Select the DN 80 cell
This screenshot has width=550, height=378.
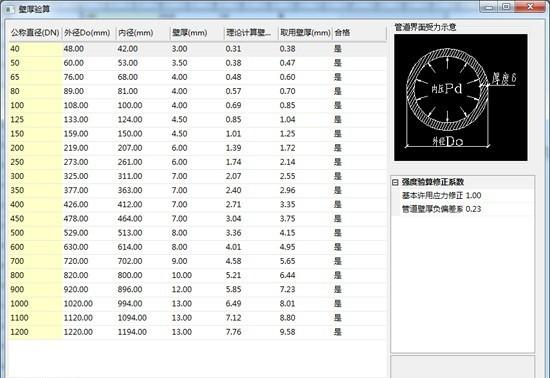click(35, 91)
